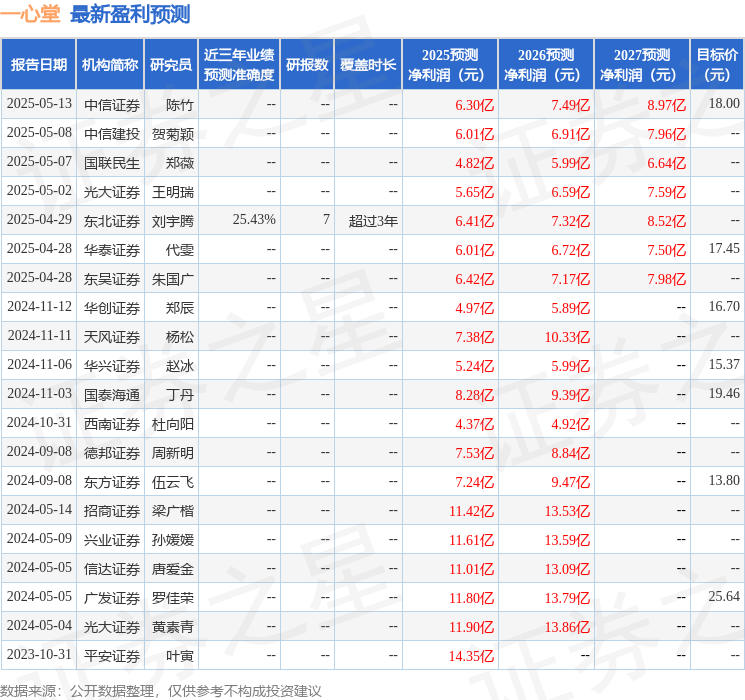Click the 目标价 column header
745x700 pixels.
[717, 65]
